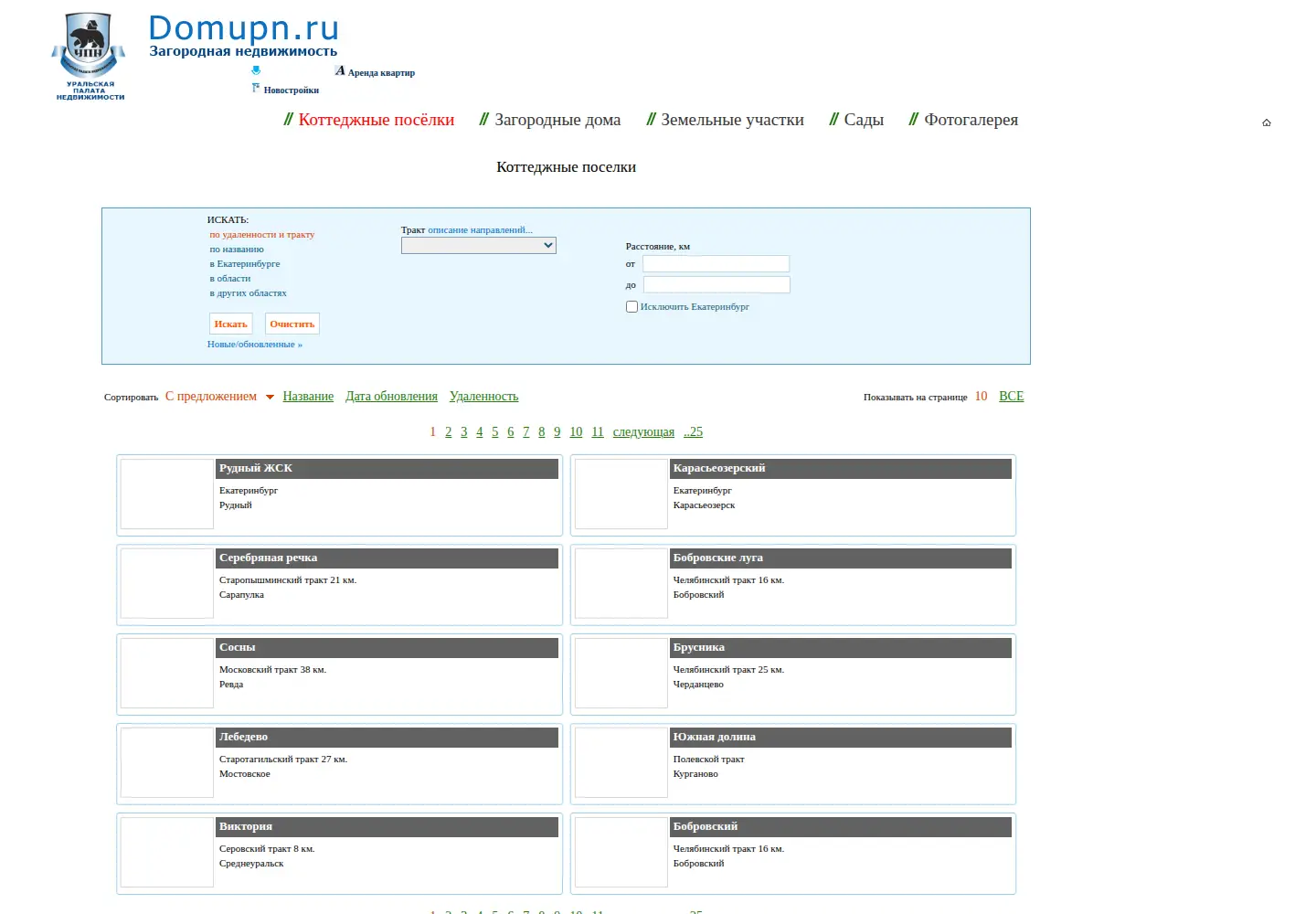The height and width of the screenshot is (914, 1316).
Task: Click the Очистить button
Action: click(x=292, y=324)
